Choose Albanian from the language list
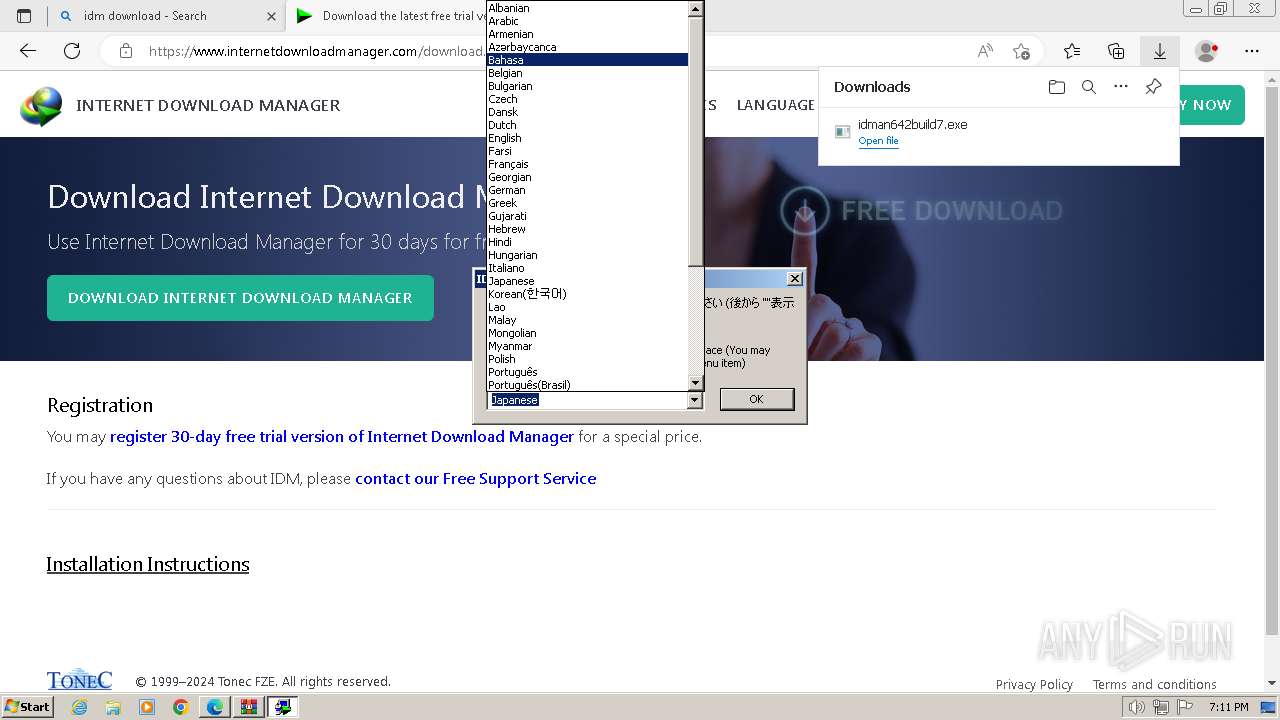Viewport: 1280px width, 720px height. pyautogui.click(x=588, y=8)
